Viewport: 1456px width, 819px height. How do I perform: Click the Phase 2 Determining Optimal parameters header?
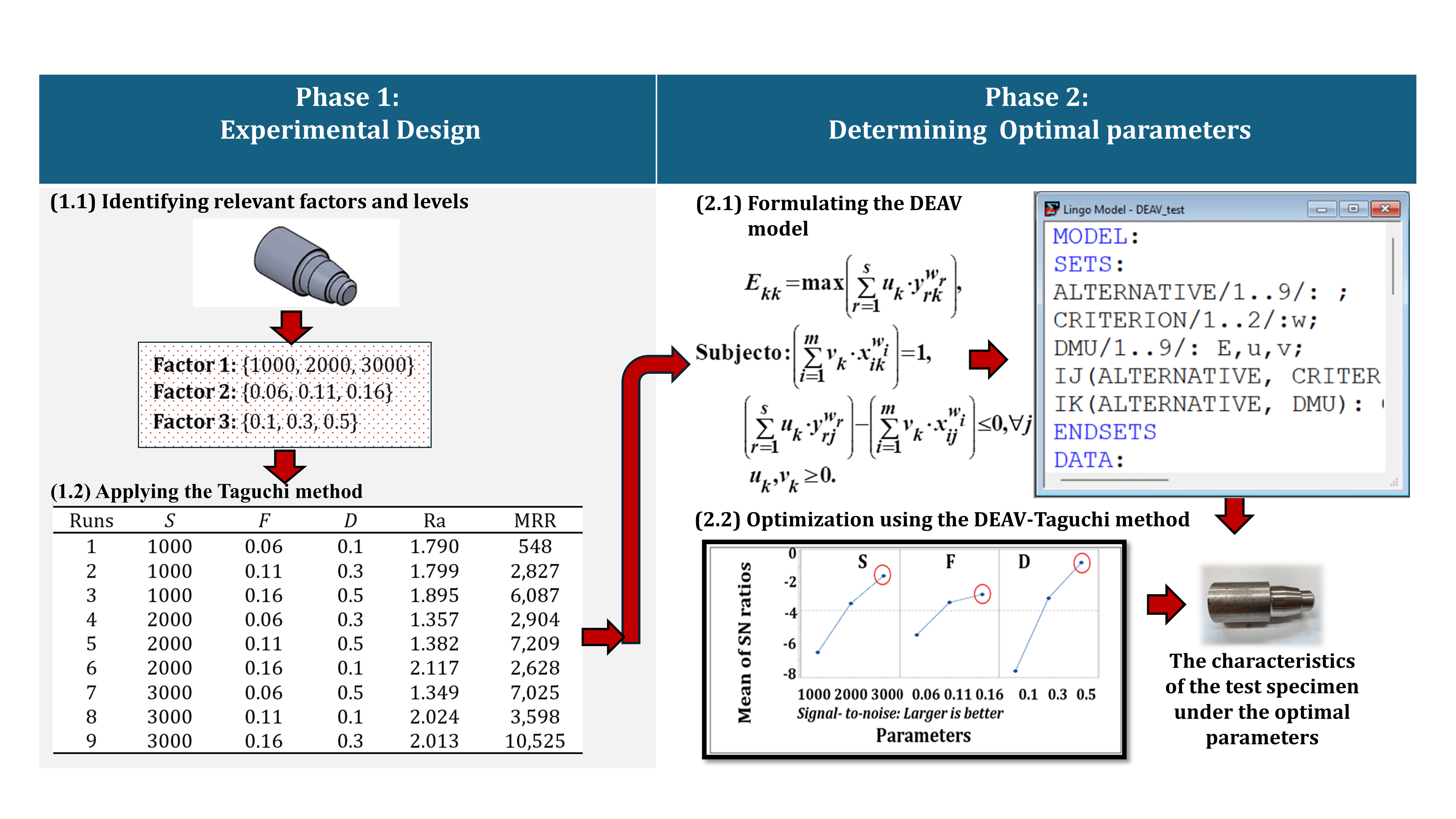click(1037, 129)
